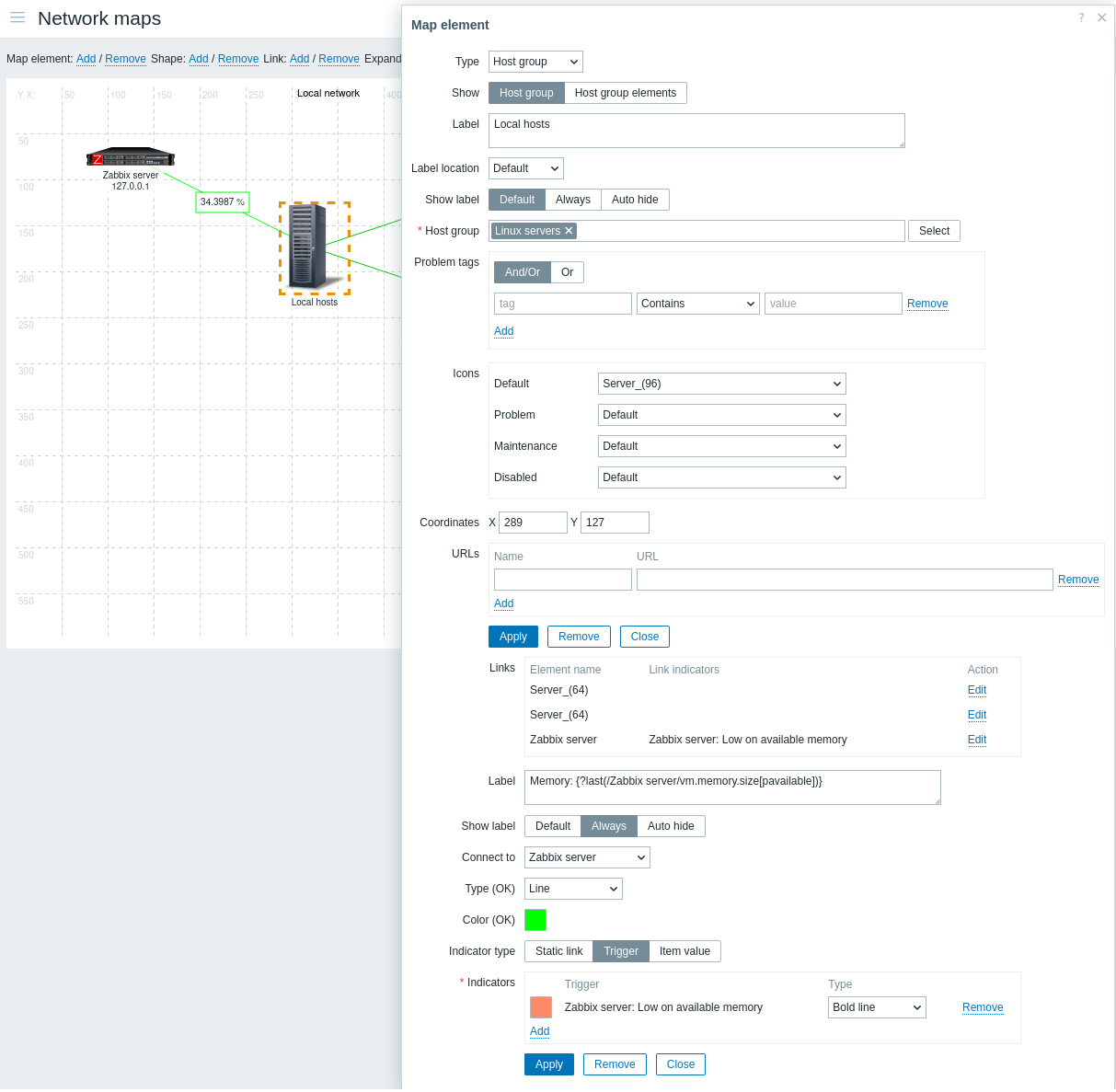
Task: Click Select button for Host group
Action: 934,231
